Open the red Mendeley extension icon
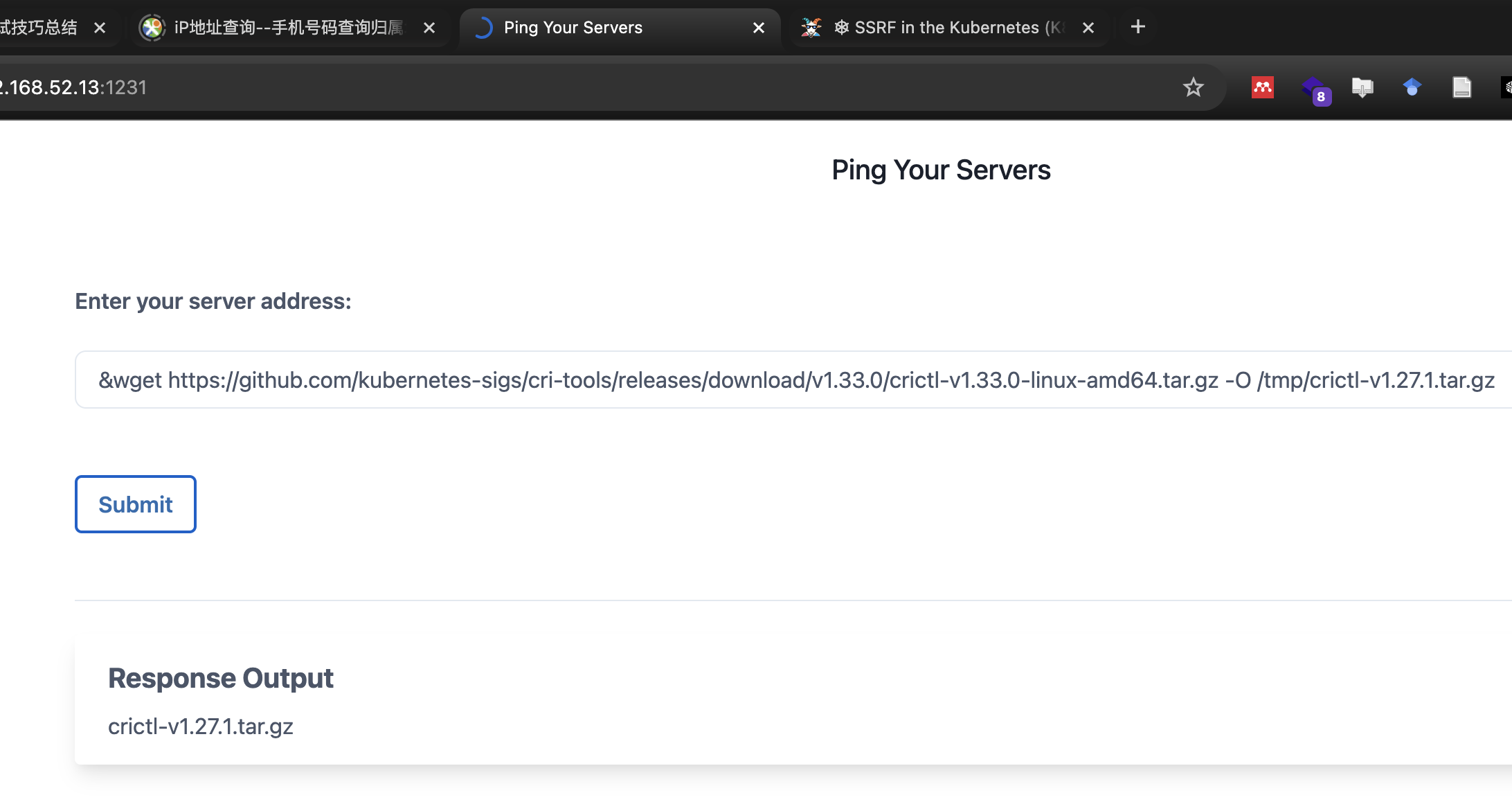The width and height of the screenshot is (1512, 802). pos(1262,87)
